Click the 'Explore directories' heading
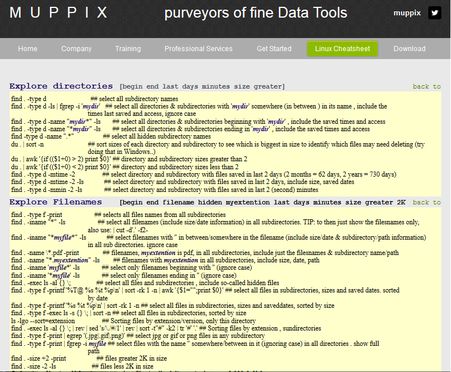451x372 pixels. click(61, 86)
